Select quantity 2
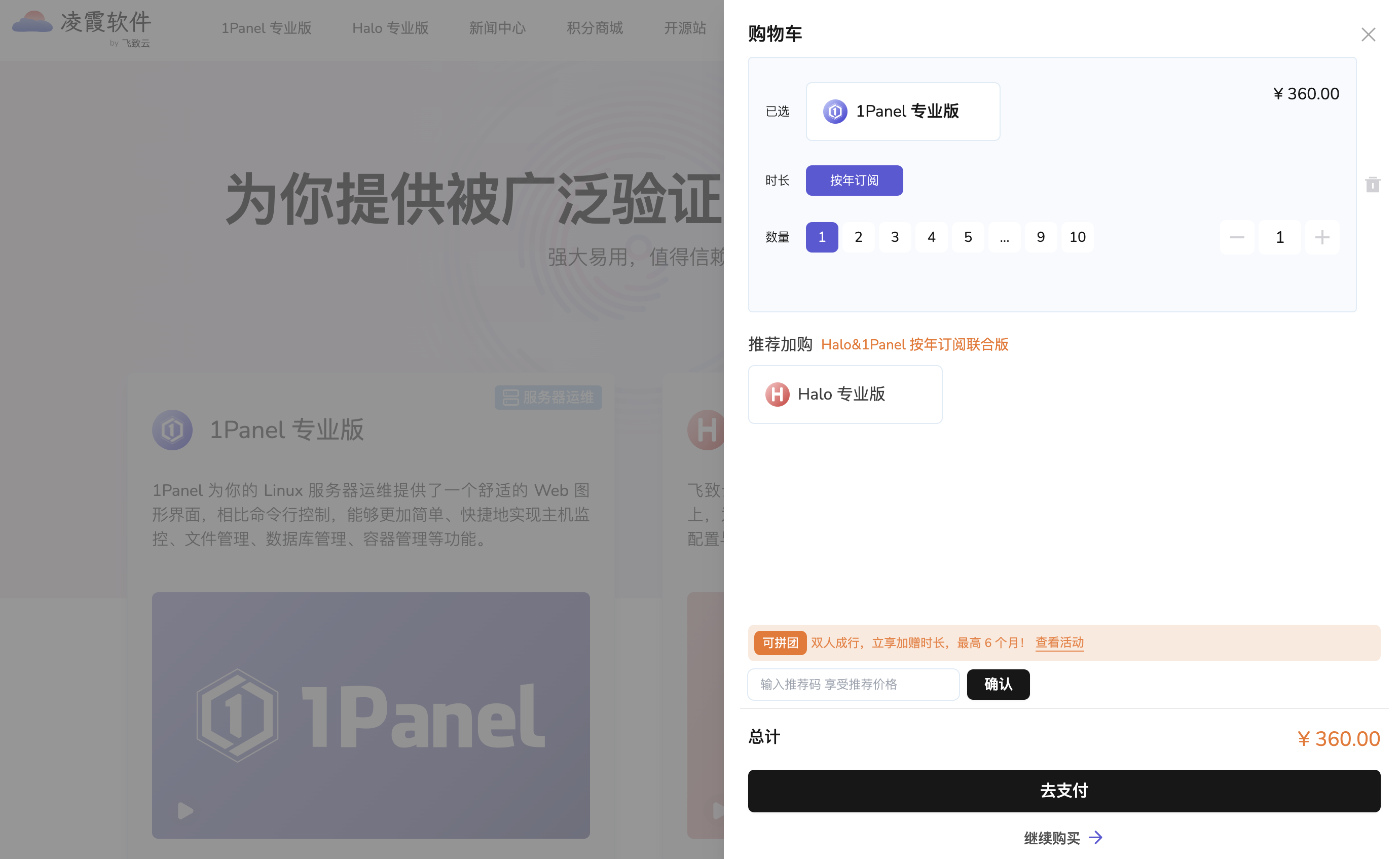The width and height of the screenshot is (1400, 859). click(858, 237)
